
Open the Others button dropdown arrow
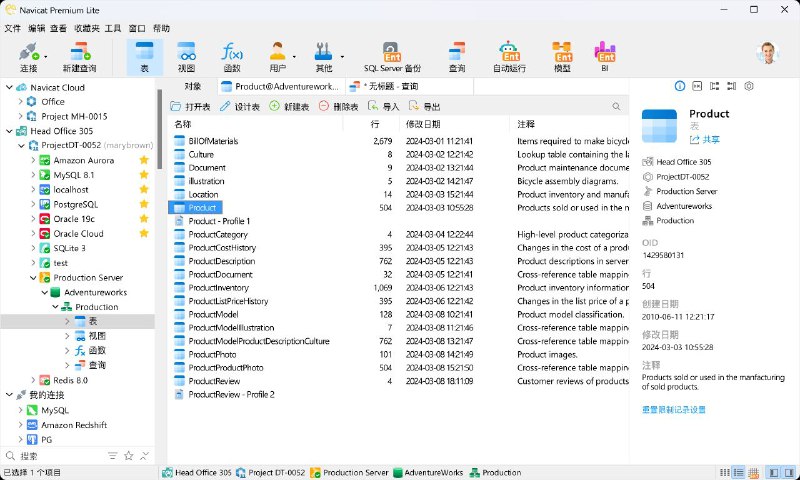pyautogui.click(x=342, y=57)
